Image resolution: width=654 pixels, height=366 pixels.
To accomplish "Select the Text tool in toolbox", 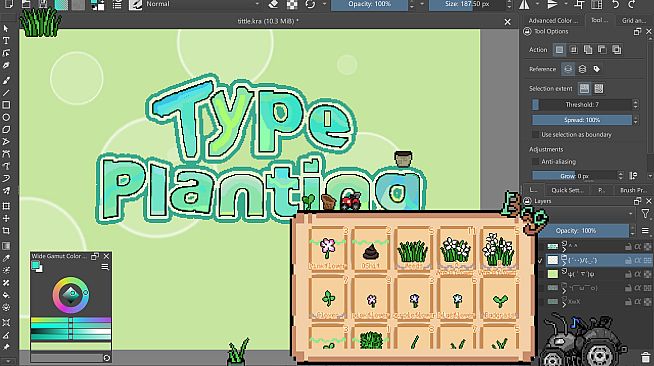I will [x=6, y=40].
